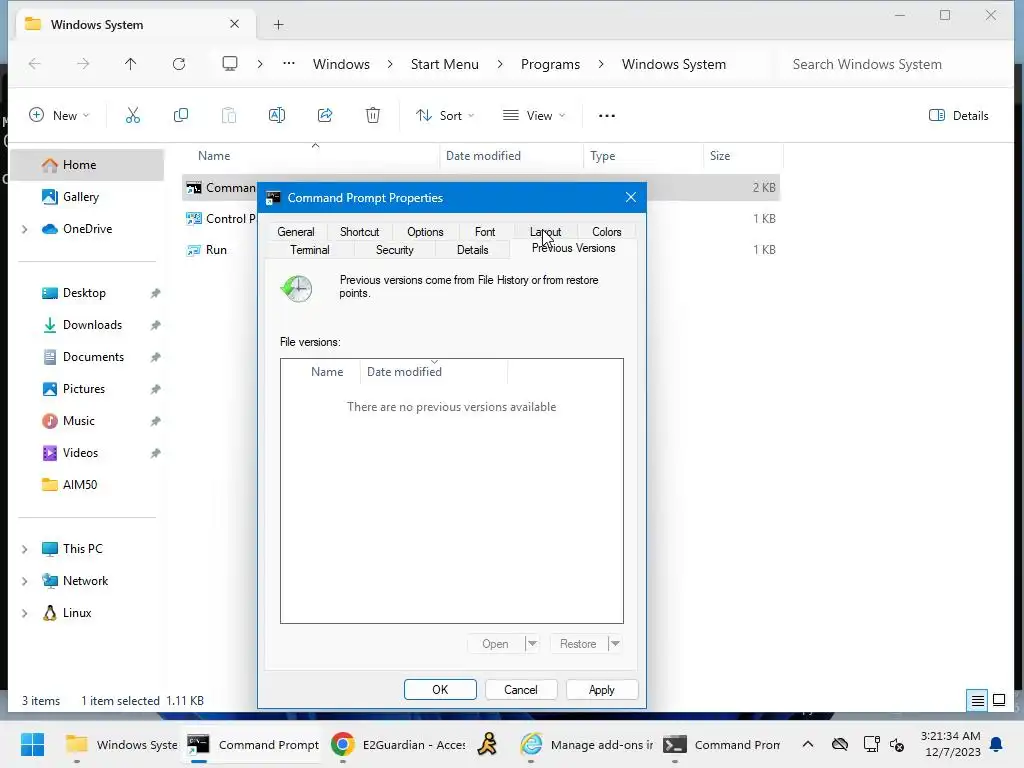Select Home in the navigation pane
This screenshot has width=1024, height=768.
pos(88,165)
